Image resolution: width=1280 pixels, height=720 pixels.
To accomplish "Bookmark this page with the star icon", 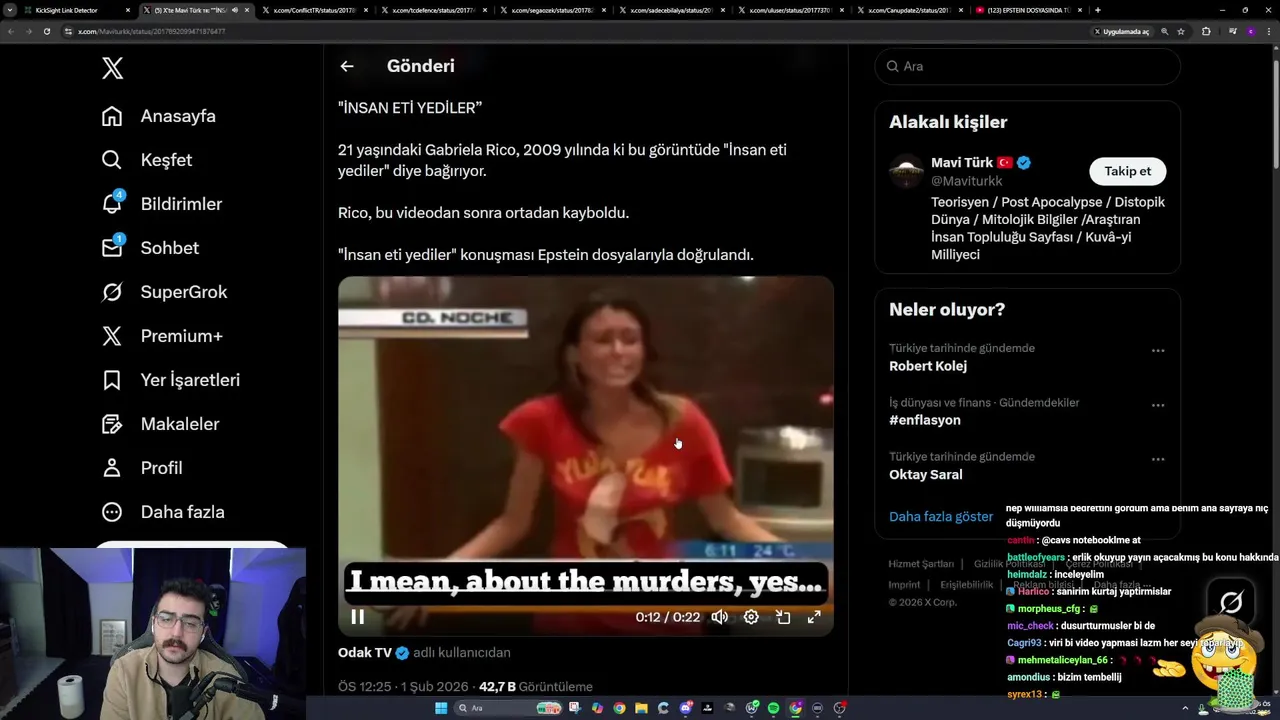I will 1181,31.
